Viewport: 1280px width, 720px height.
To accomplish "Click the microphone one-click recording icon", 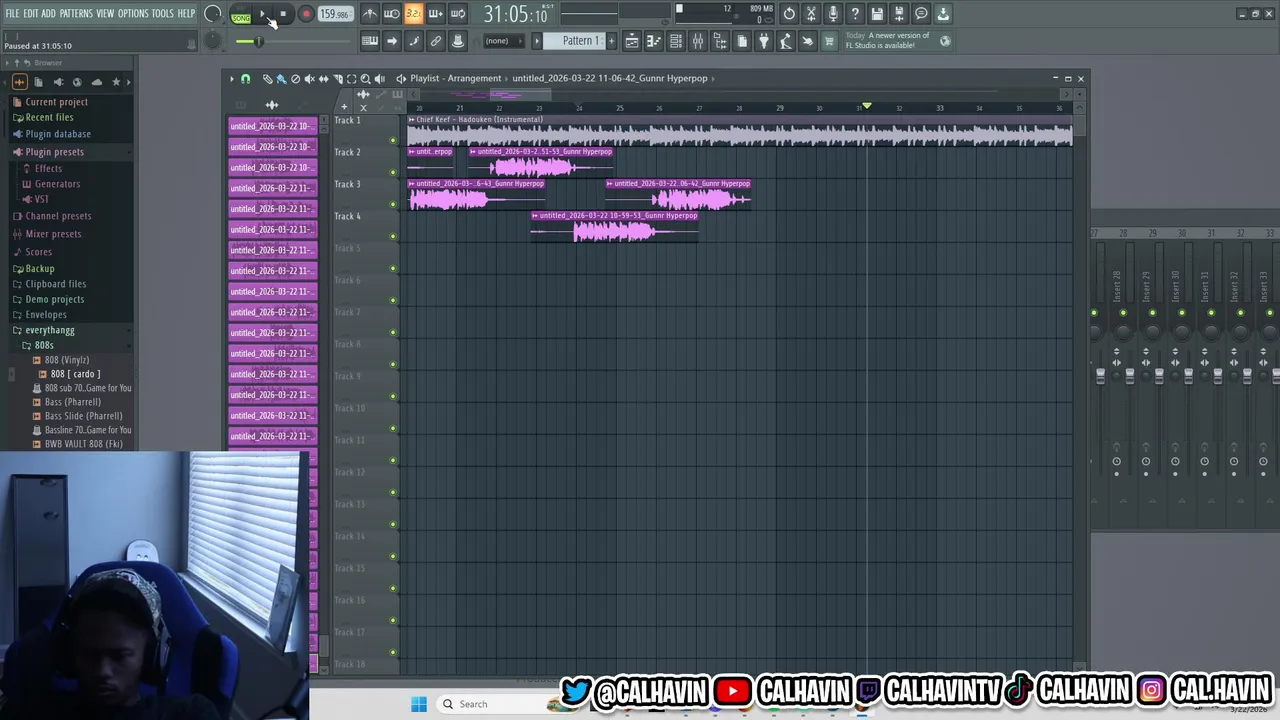I will coord(833,14).
